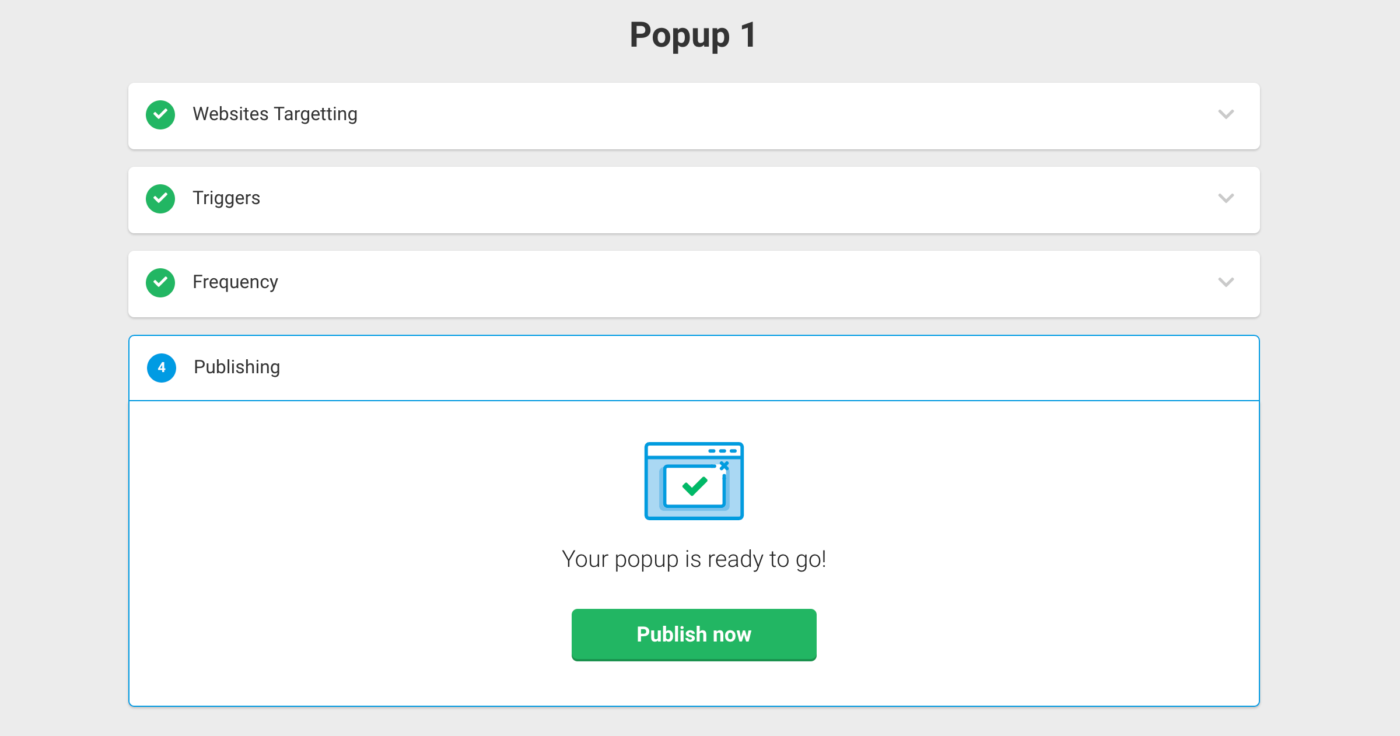Click the Publishing step title text
This screenshot has width=1400, height=736.
(237, 367)
